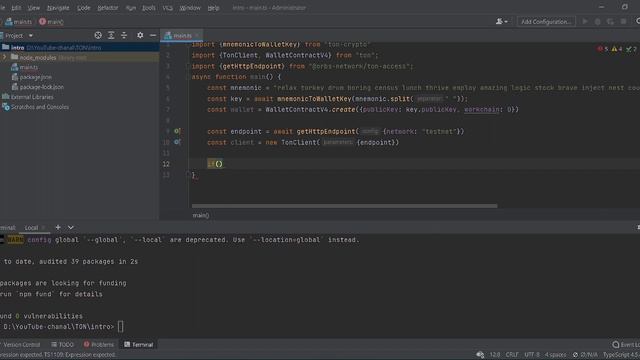Click the collapse all icon in Project panel
This screenshot has height=360, width=640.
point(124,36)
